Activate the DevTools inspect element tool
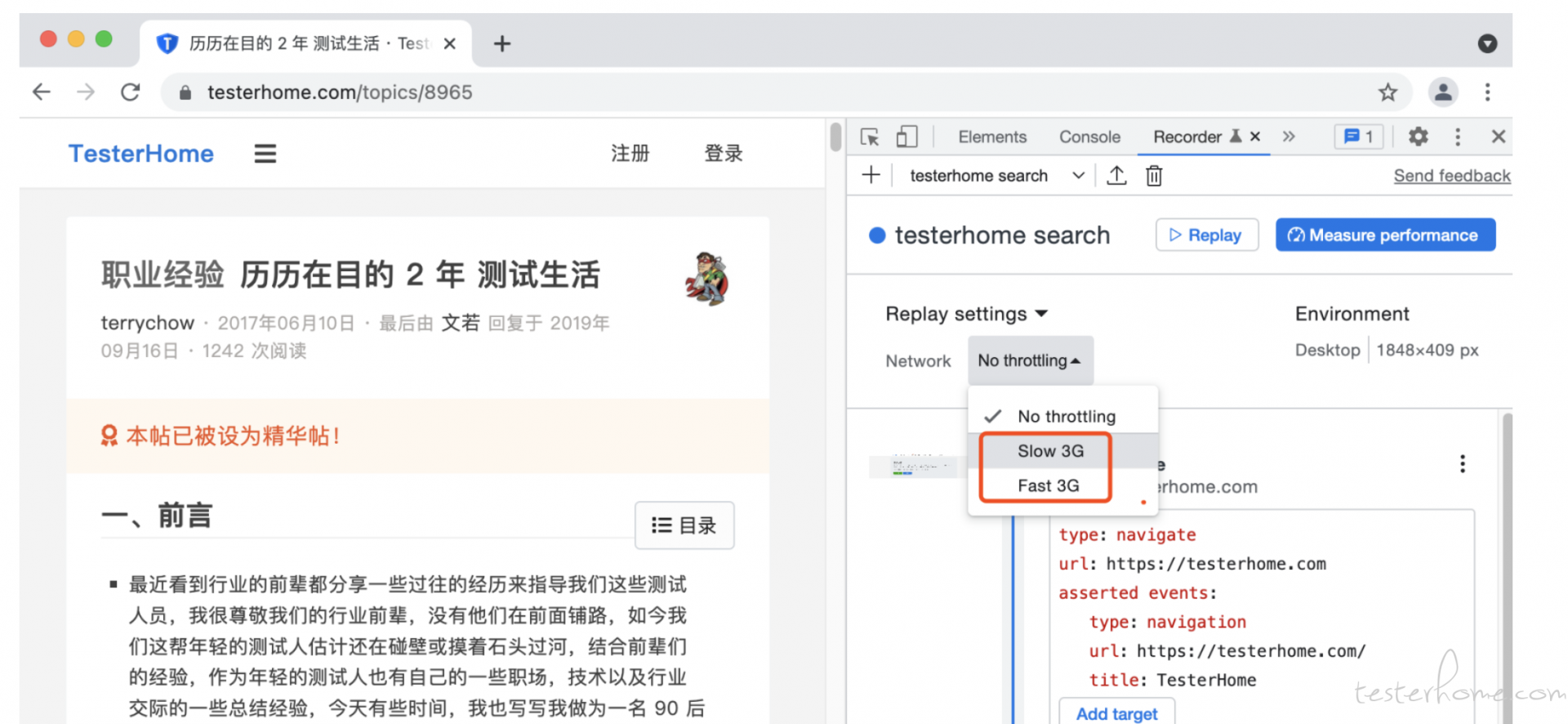The height and width of the screenshot is (724, 1568). pyautogui.click(x=870, y=136)
